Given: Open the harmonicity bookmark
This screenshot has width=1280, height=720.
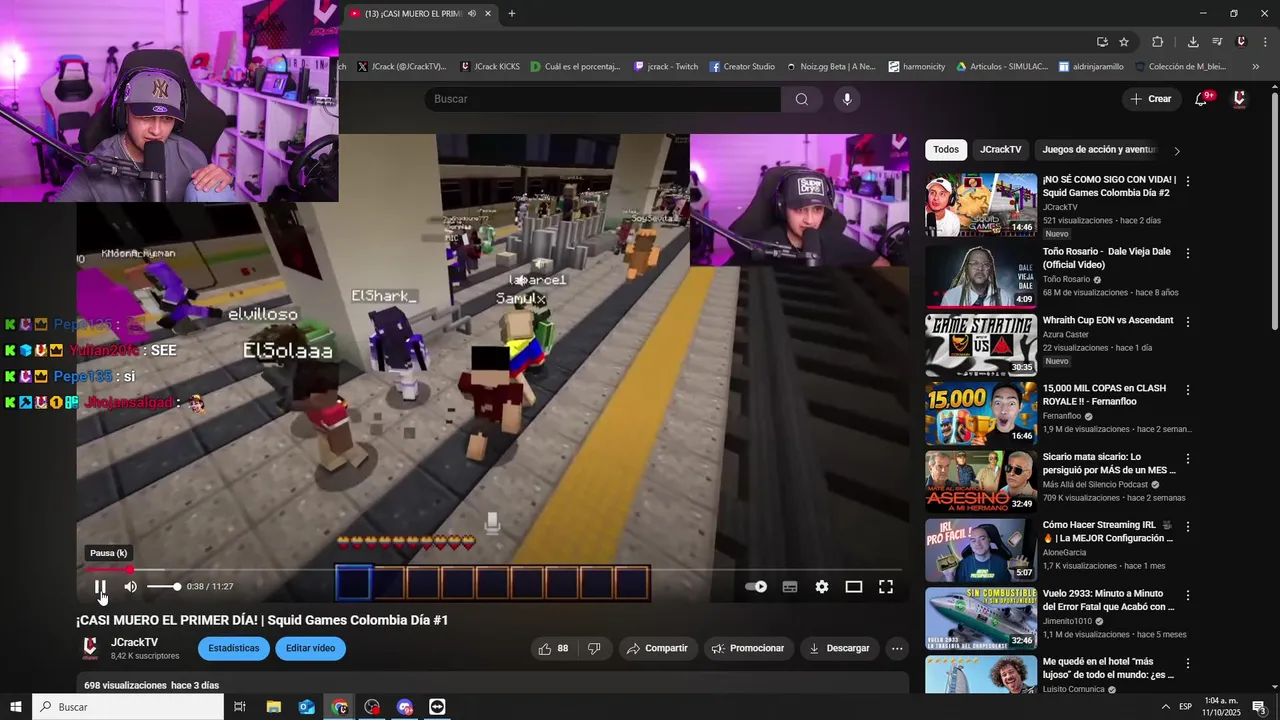Looking at the screenshot, I should coord(916,67).
